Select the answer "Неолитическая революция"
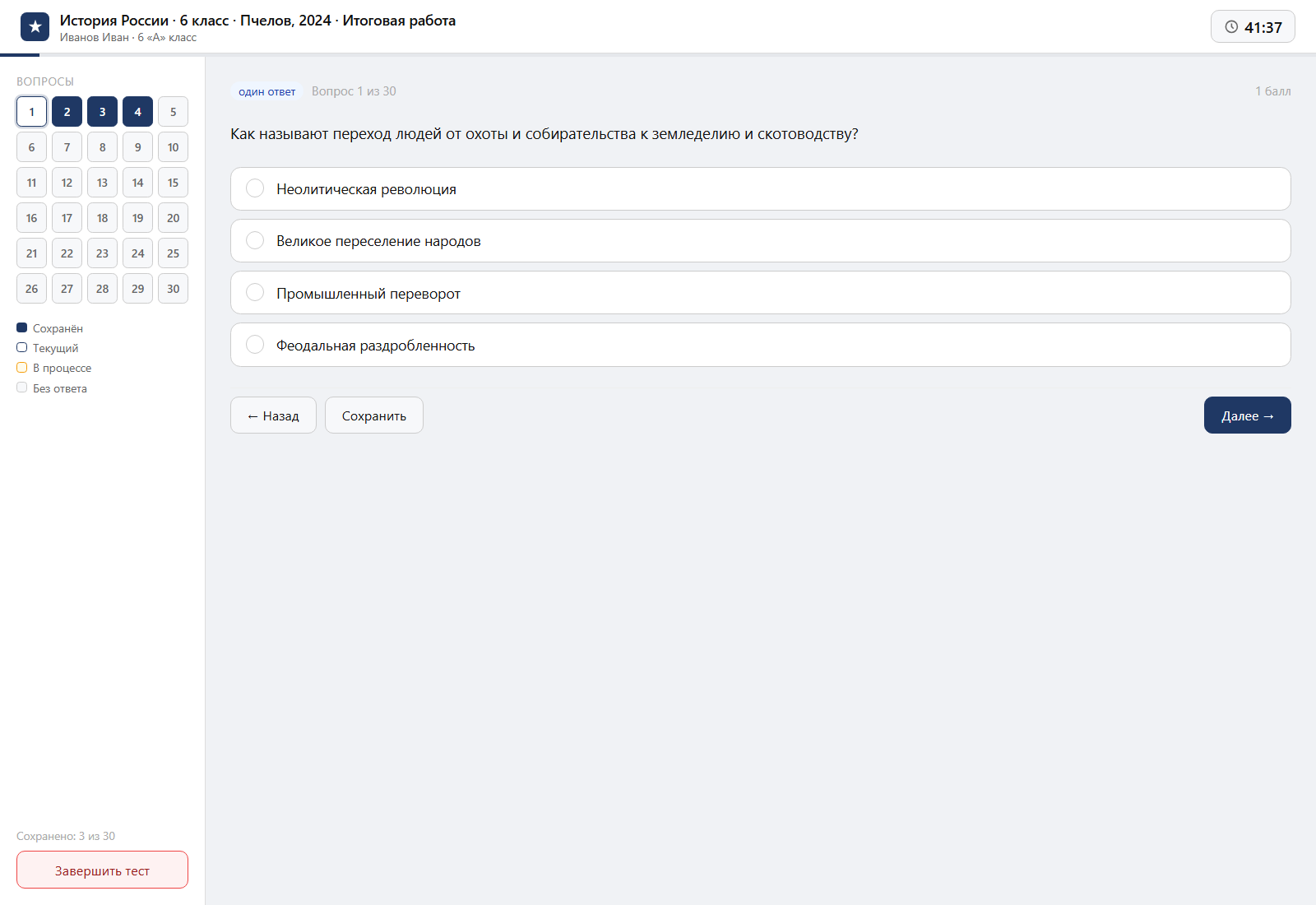This screenshot has width=1316, height=905. pyautogui.click(x=761, y=189)
